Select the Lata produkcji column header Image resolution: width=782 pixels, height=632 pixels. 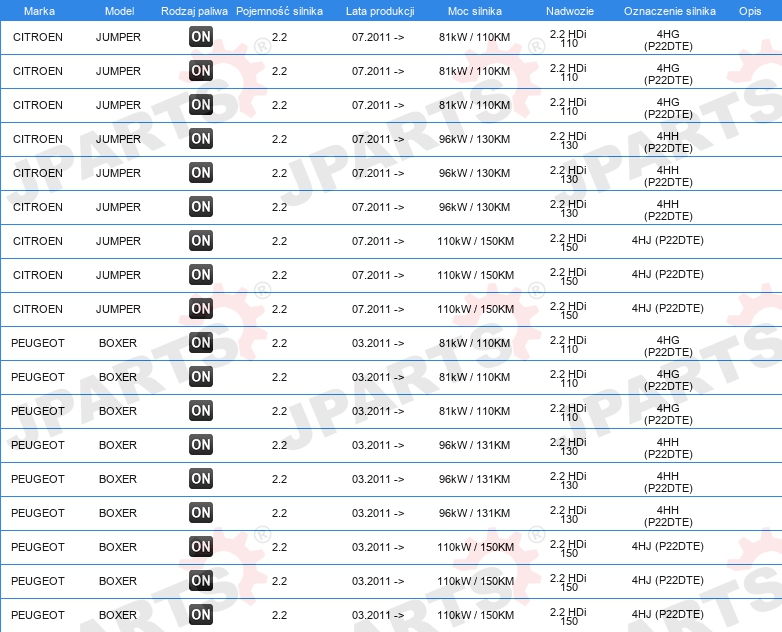pos(380,11)
